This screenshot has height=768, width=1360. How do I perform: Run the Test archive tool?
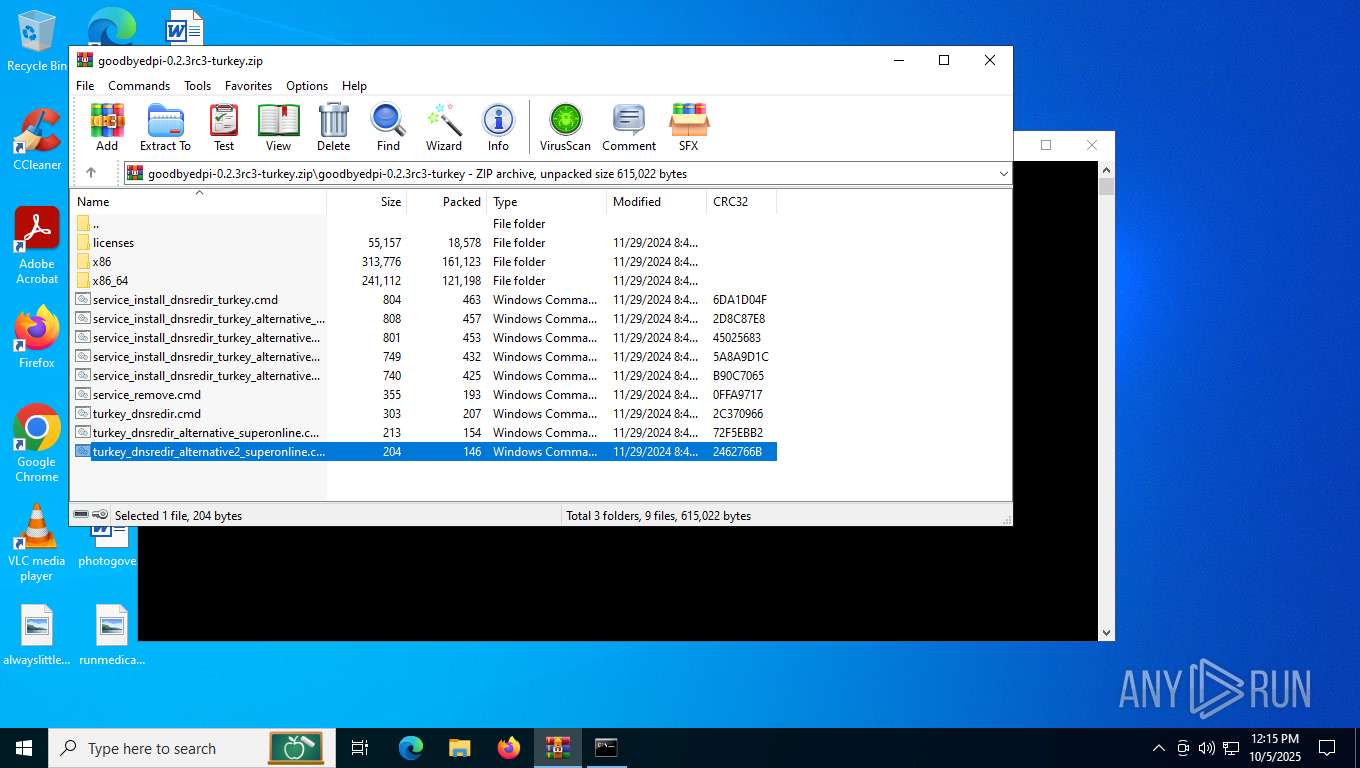(x=224, y=127)
